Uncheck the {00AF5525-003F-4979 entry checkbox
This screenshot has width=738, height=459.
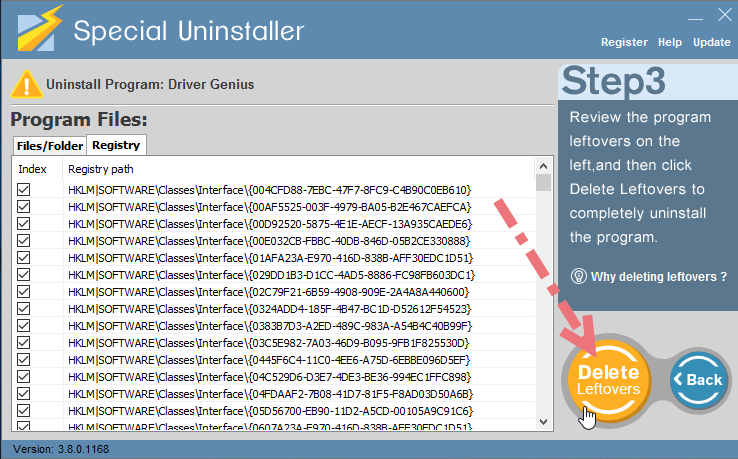[24, 207]
